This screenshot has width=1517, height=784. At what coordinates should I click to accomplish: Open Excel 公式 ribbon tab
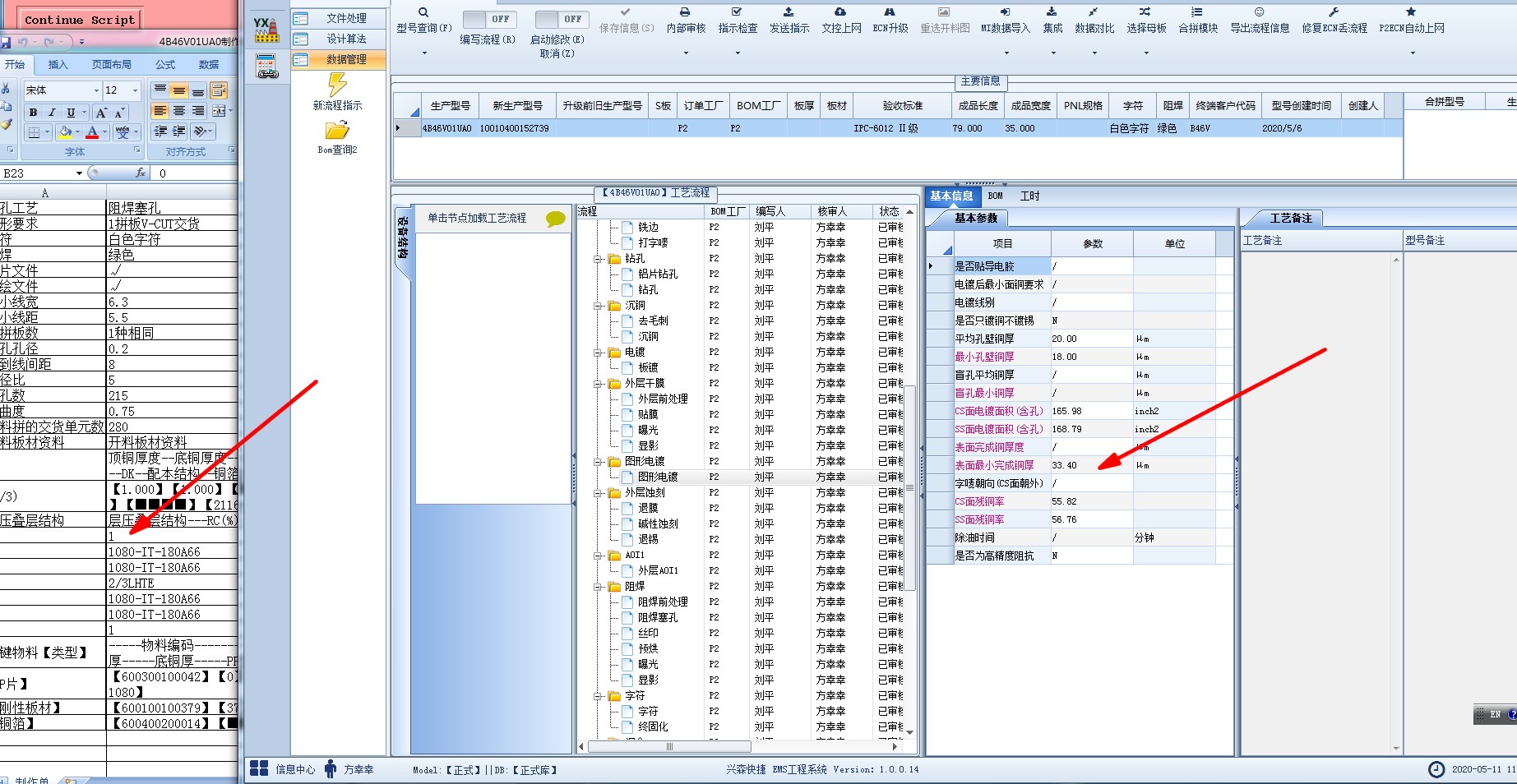point(165,64)
